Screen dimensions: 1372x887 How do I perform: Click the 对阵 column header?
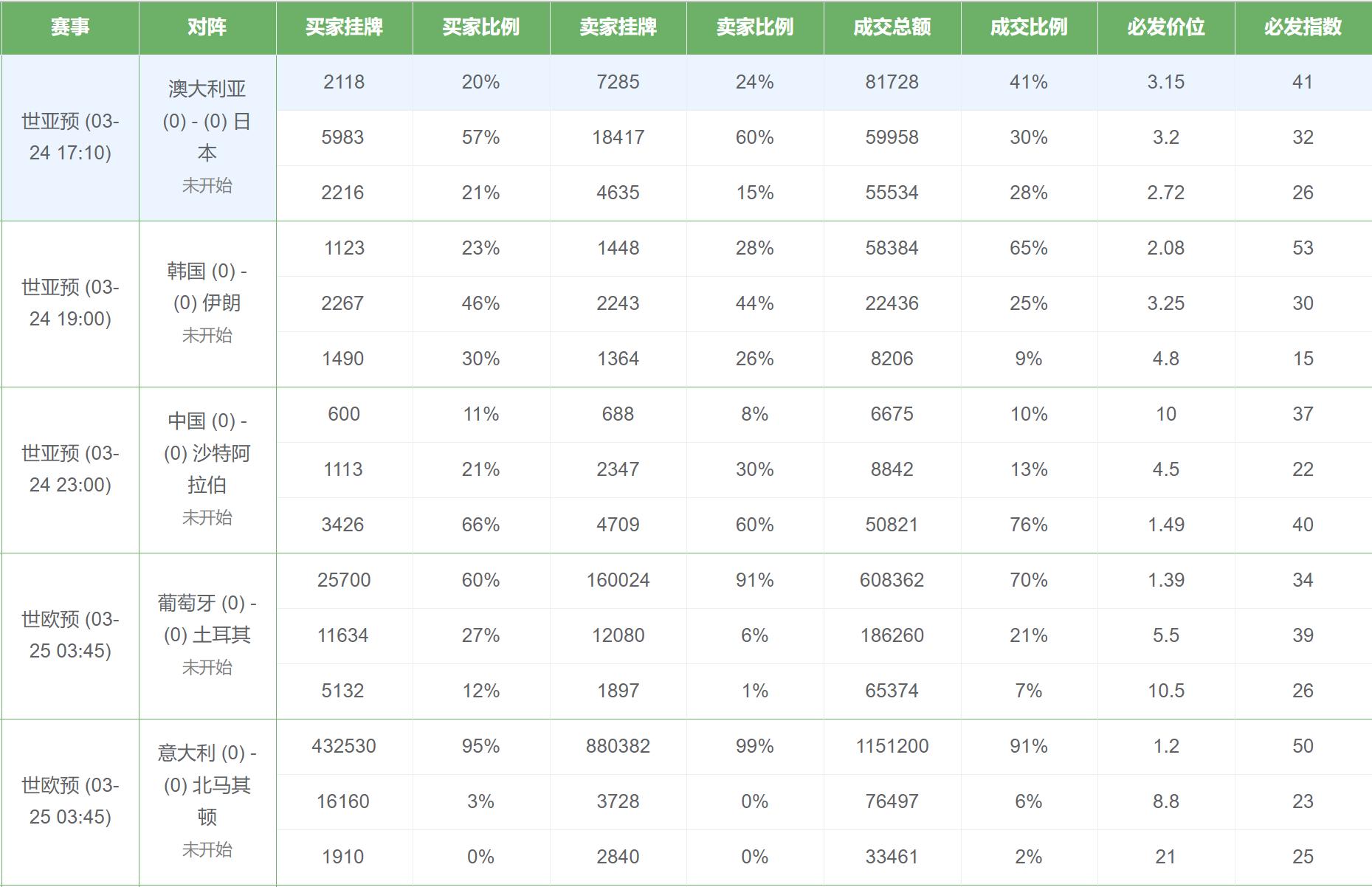tap(207, 28)
